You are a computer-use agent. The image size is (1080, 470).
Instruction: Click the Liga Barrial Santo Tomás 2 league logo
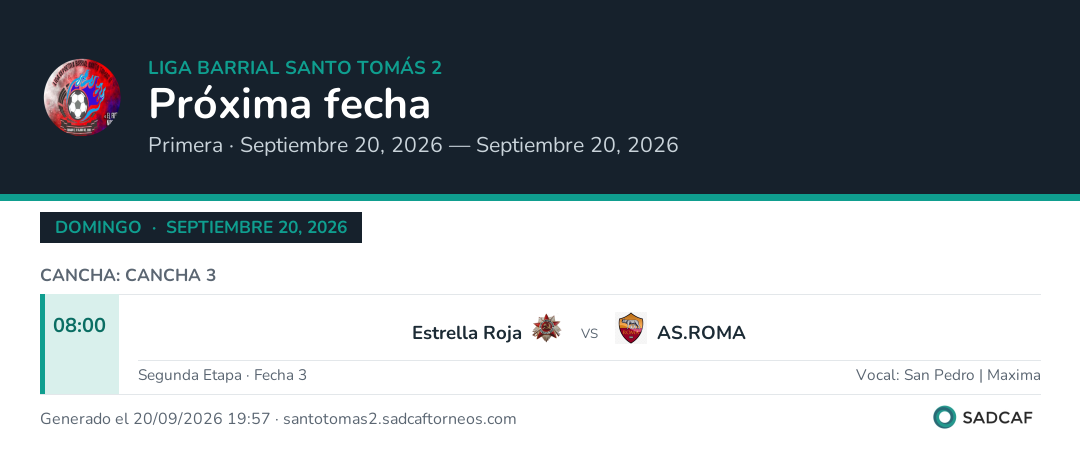point(82,97)
